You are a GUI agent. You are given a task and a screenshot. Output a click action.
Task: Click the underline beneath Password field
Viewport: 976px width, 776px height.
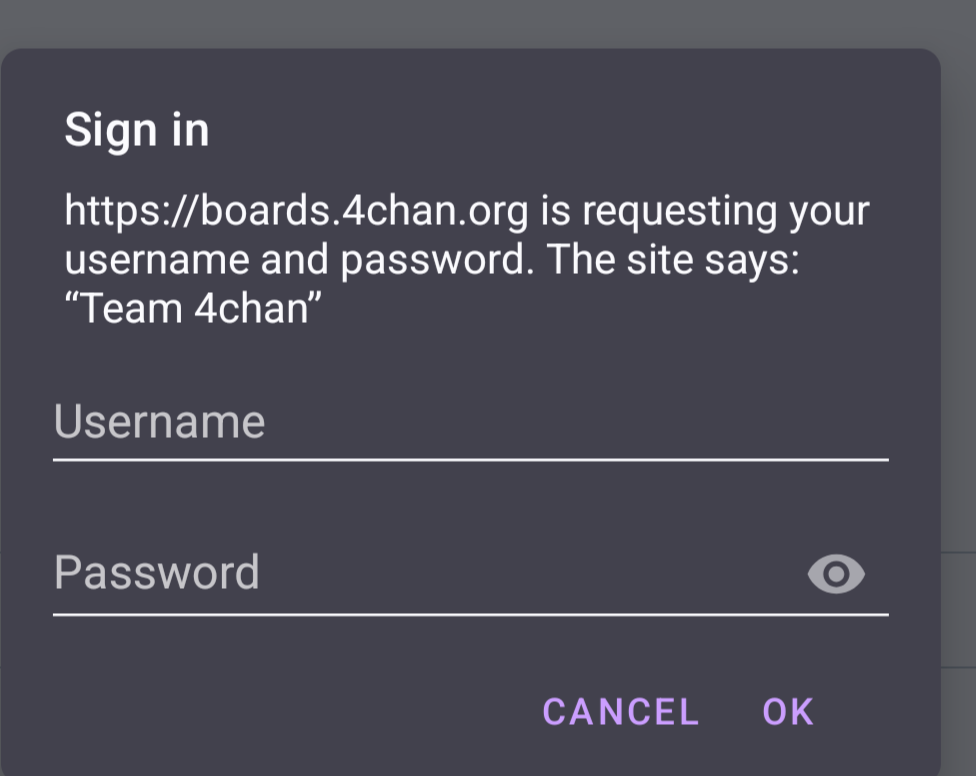(470, 614)
